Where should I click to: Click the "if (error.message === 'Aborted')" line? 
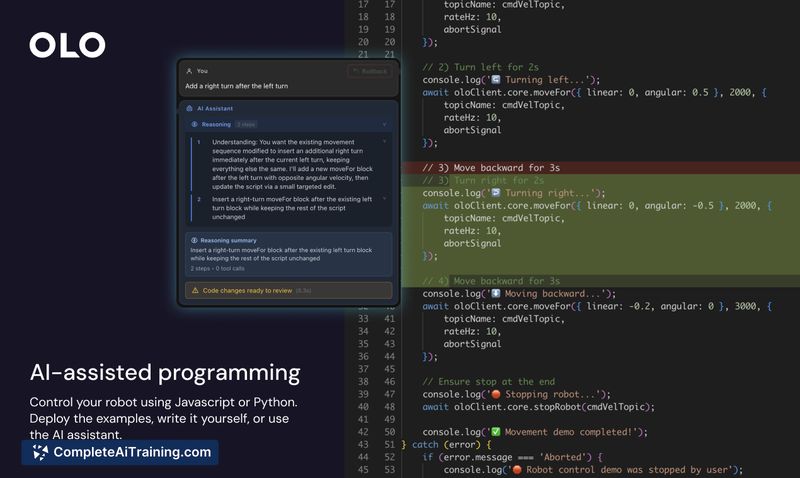[x=512, y=457]
